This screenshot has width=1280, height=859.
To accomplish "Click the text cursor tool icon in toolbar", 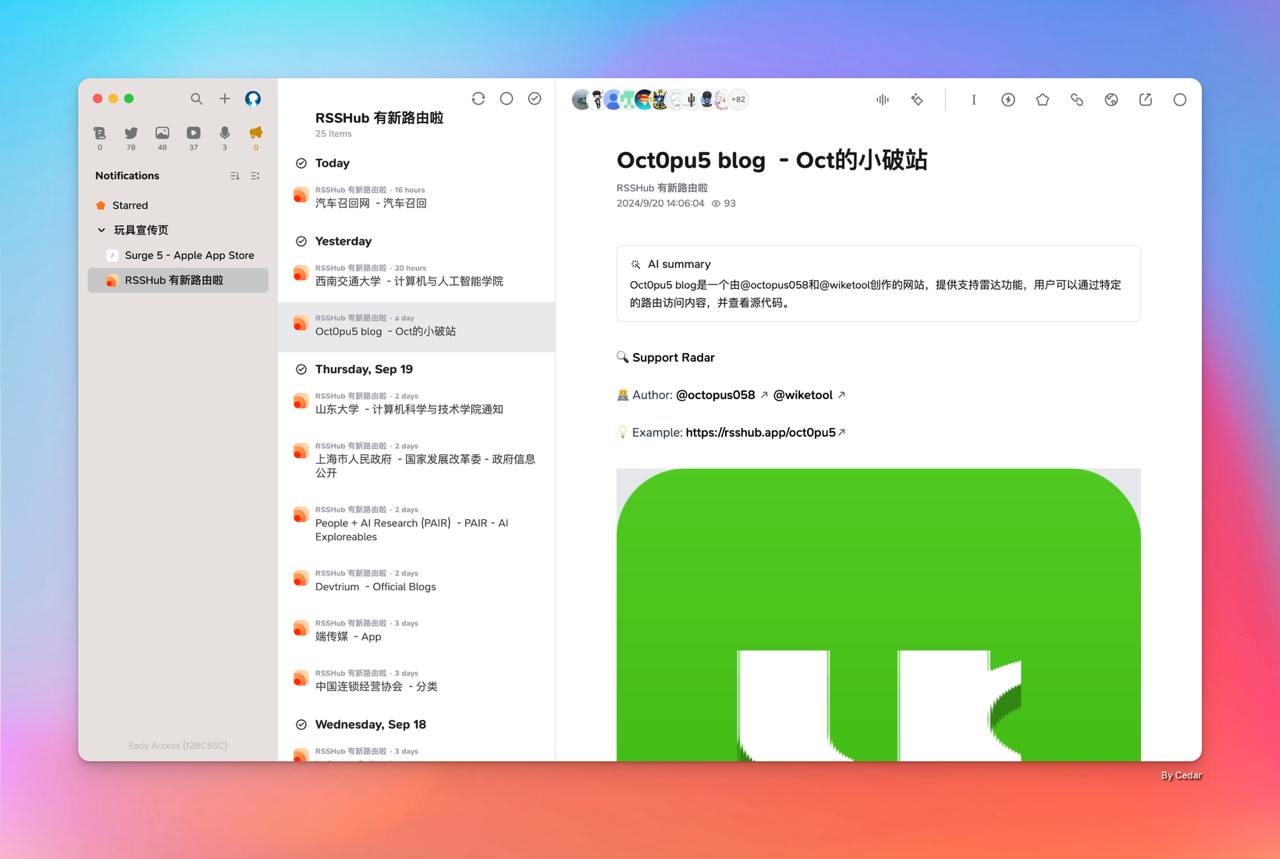I will pyautogui.click(x=974, y=99).
